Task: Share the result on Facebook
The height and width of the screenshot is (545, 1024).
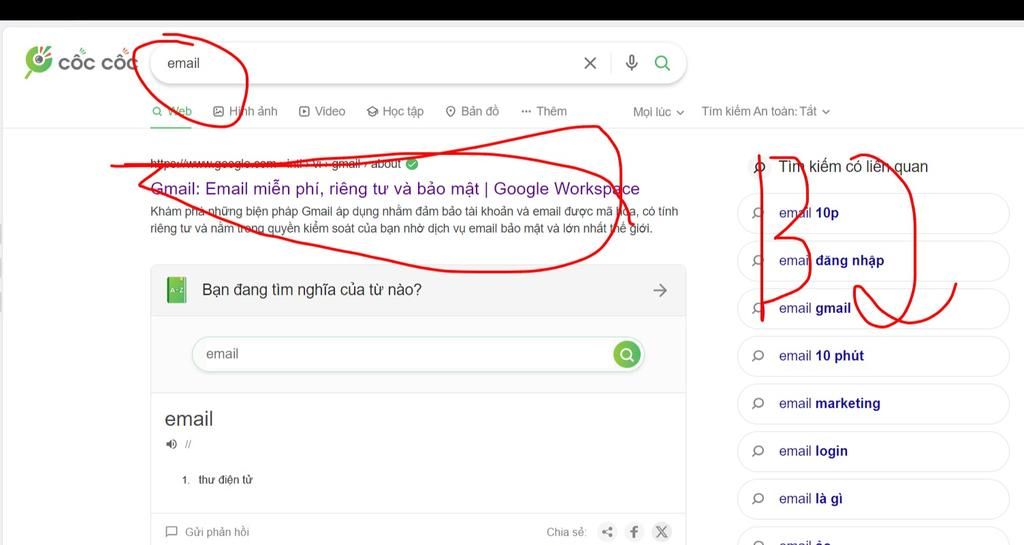Action: click(x=634, y=532)
